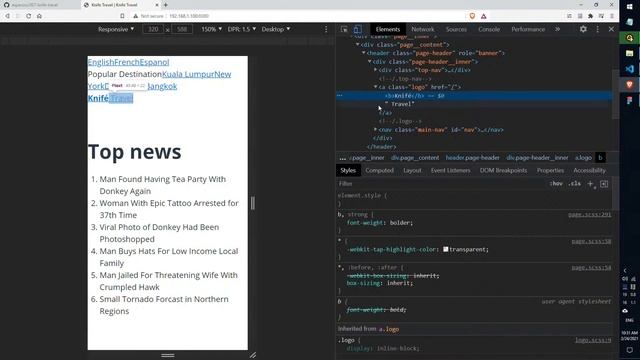Viewport: 640px width, 360px height.
Task: Activate the inspect element picker icon
Action: pos(344,29)
